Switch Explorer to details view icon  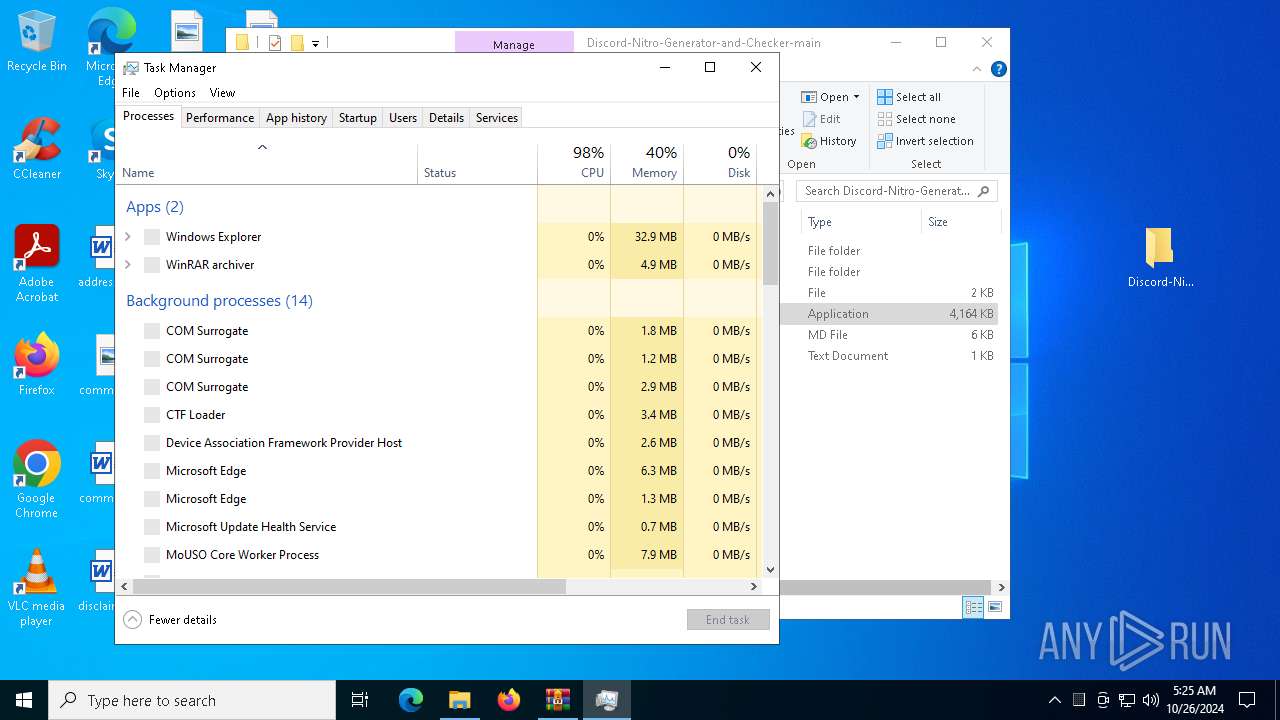(973, 607)
